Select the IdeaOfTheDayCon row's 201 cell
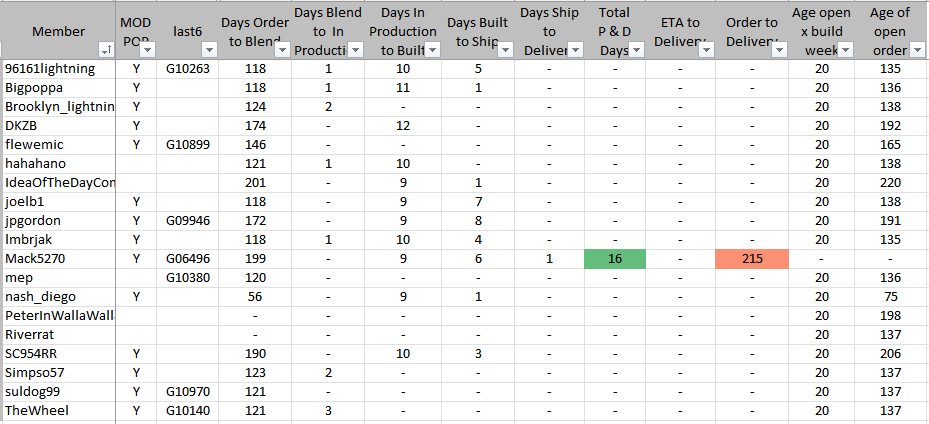 point(254,182)
